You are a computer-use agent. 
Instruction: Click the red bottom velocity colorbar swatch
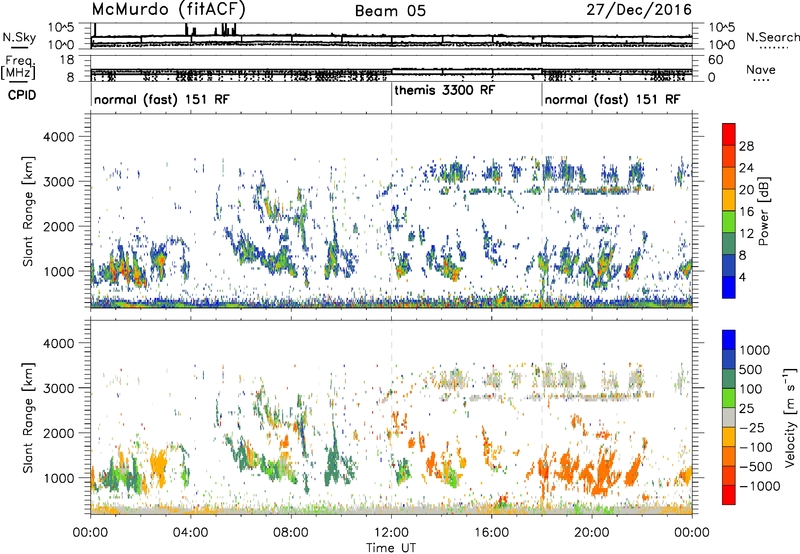click(729, 495)
